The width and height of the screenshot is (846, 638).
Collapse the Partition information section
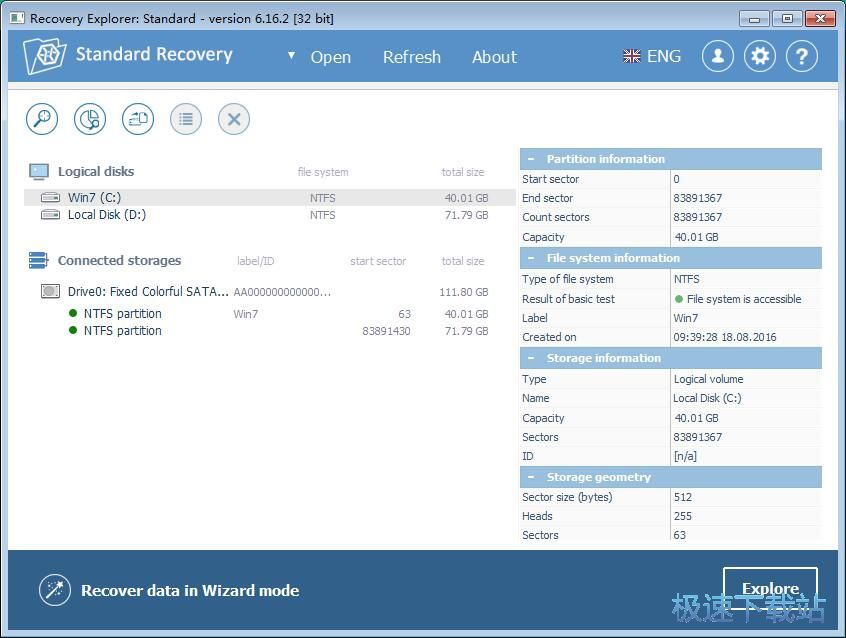tap(529, 159)
